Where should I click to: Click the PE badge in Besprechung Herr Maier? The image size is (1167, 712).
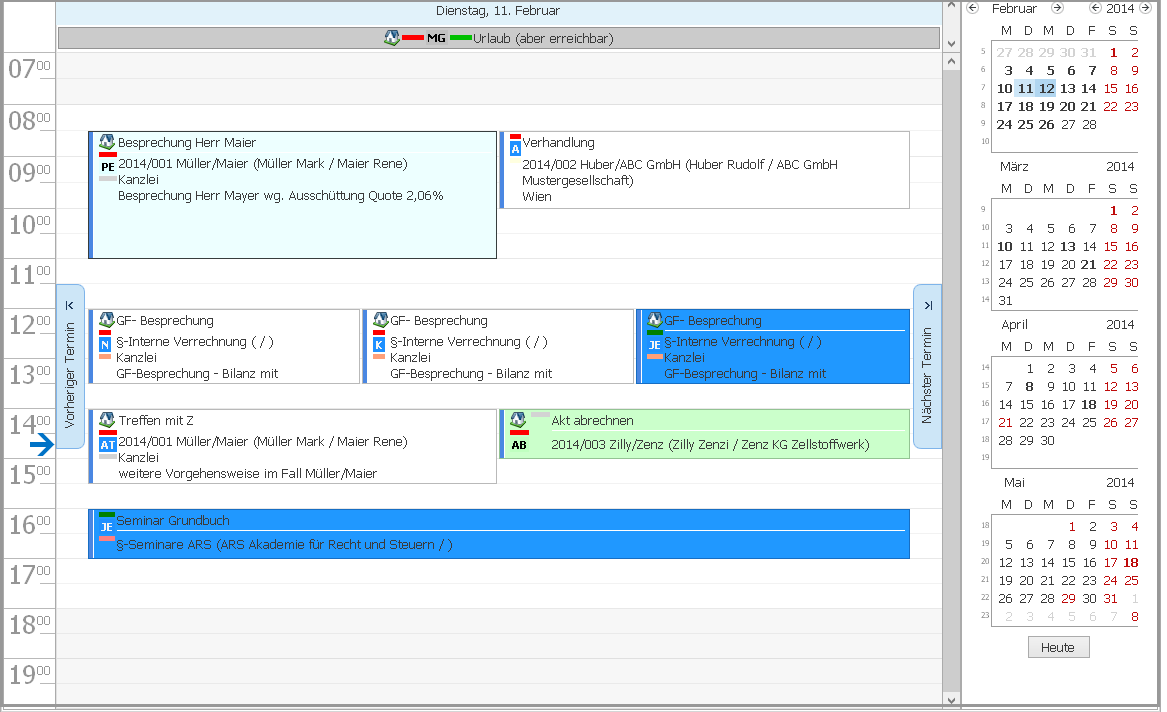[x=107, y=167]
